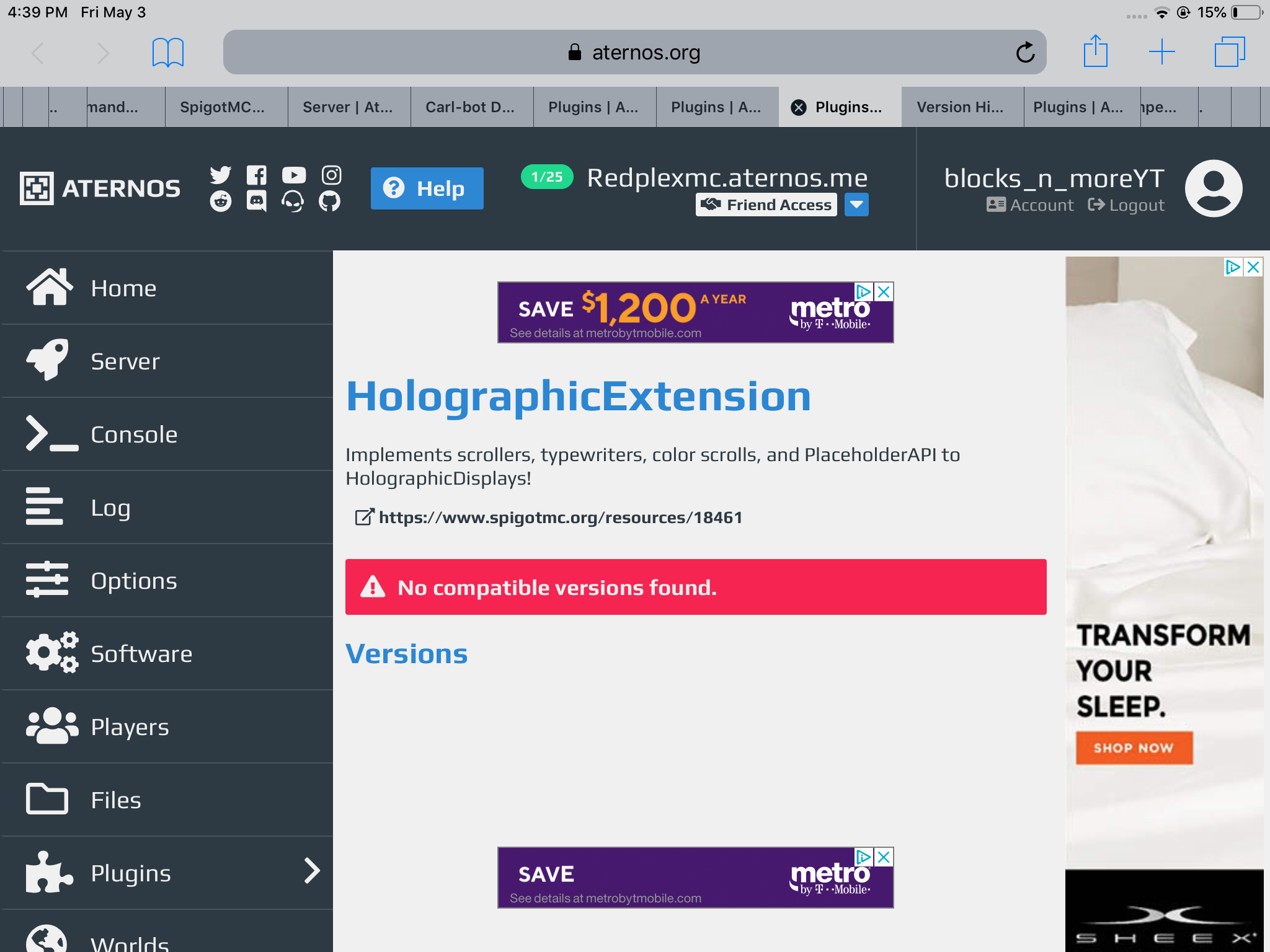This screenshot has width=1270, height=952.
Task: Tap the aternos.org address bar
Action: (634, 52)
